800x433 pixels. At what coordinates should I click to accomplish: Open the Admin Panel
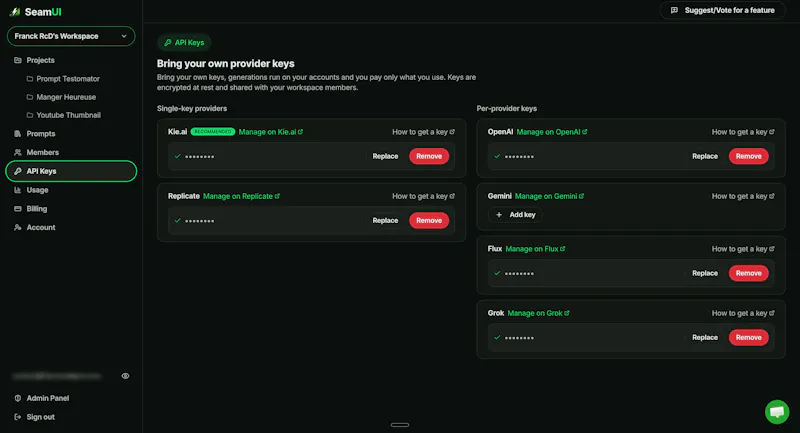pos(47,398)
